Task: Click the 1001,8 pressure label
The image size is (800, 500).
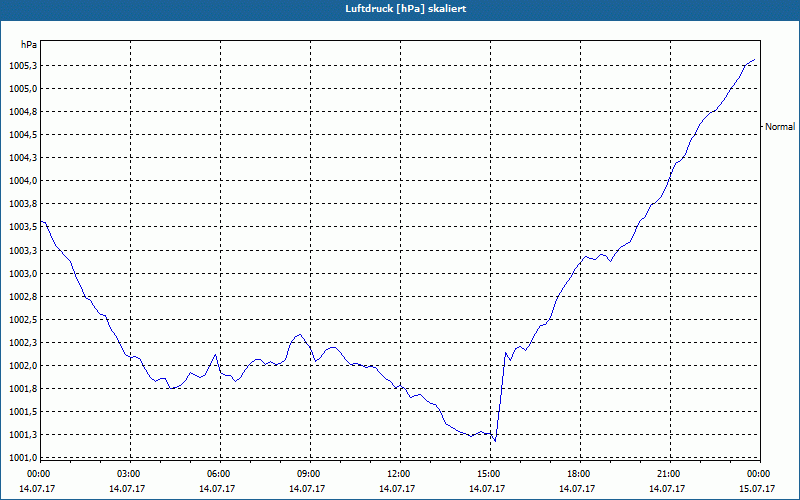Action: click(x=23, y=389)
